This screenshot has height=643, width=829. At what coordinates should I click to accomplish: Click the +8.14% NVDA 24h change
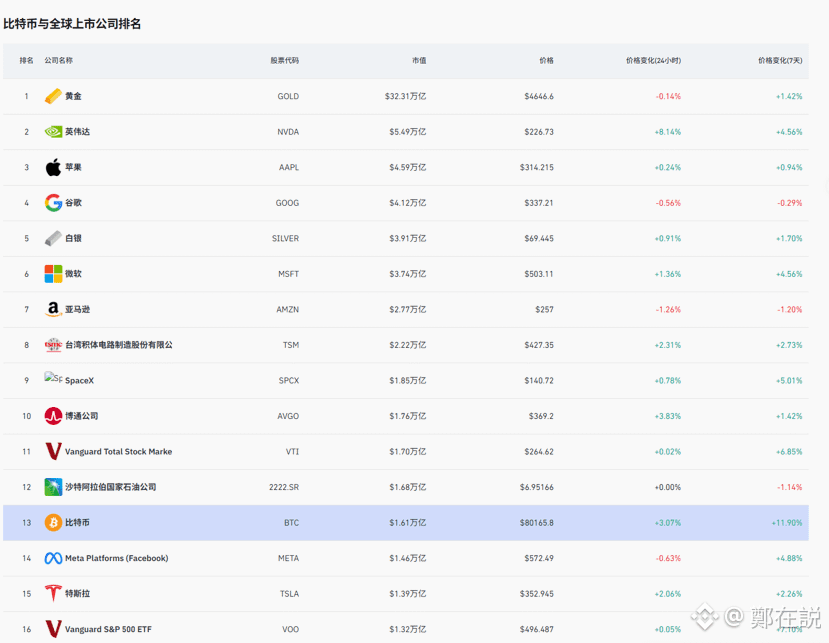coord(668,132)
